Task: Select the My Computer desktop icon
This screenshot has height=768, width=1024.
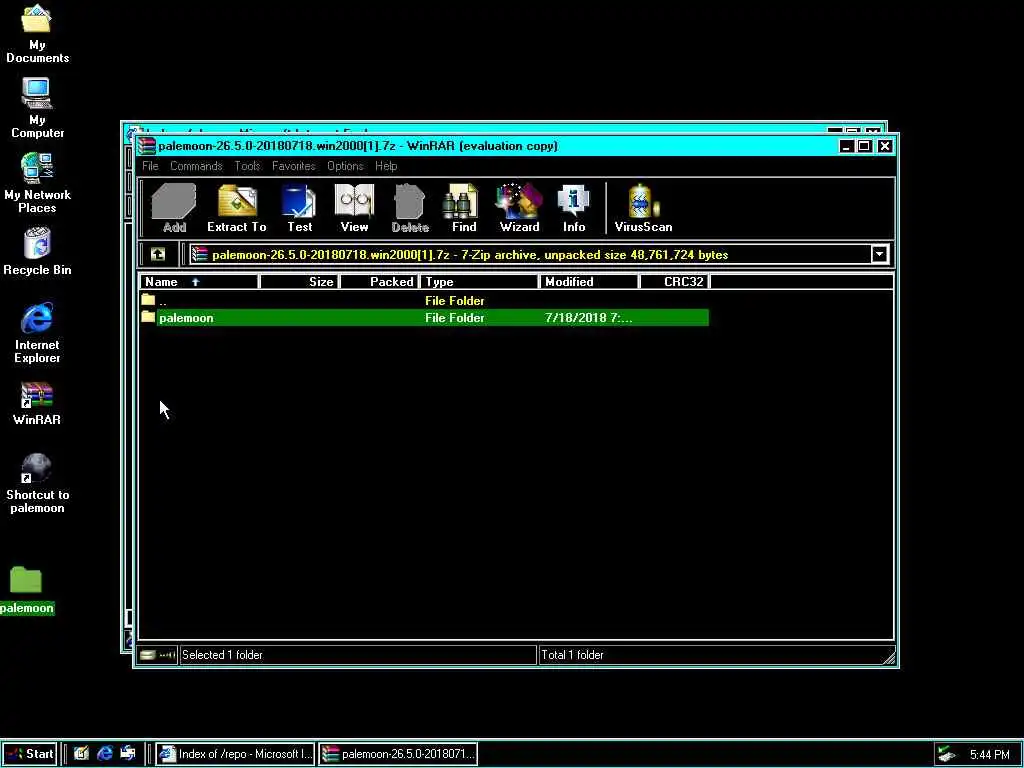Action: pyautogui.click(x=37, y=108)
